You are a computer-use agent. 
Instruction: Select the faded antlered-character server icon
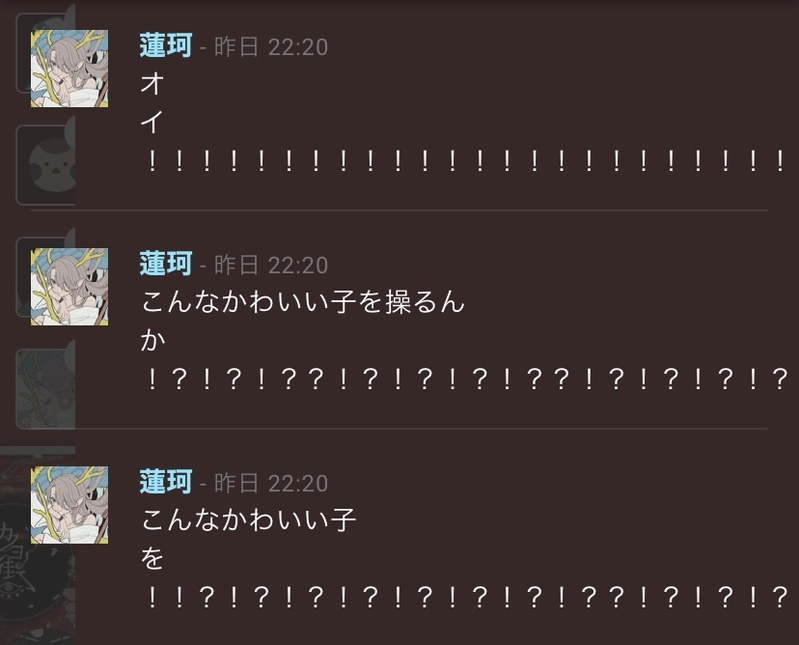(46, 389)
